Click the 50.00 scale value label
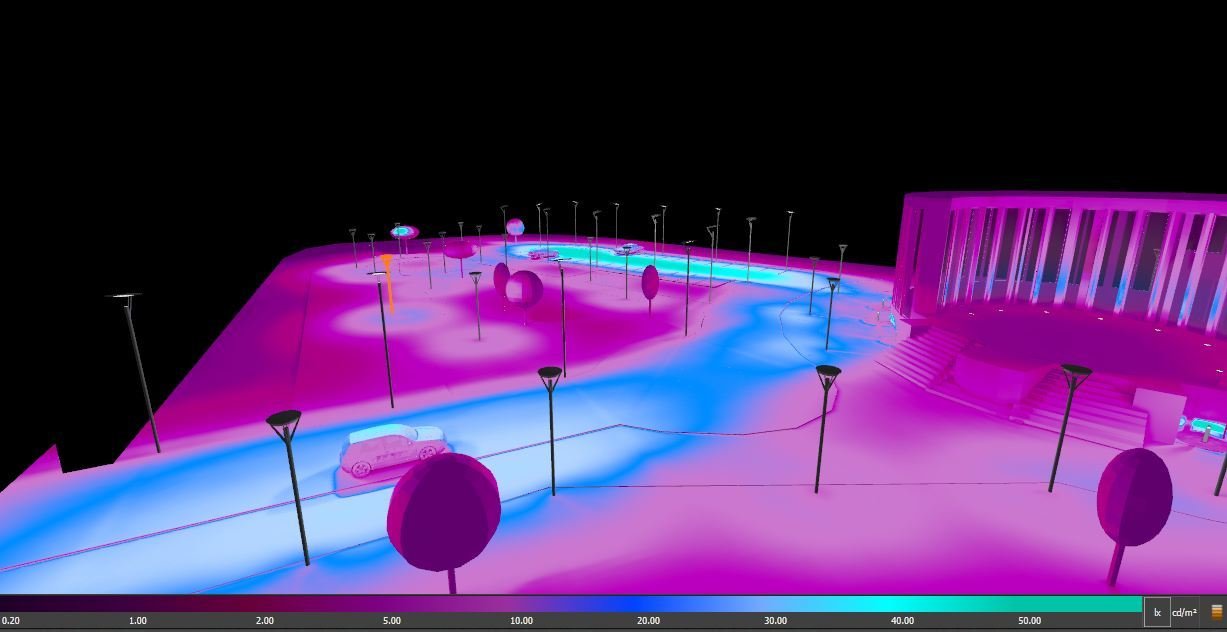Screen dimensions: 1227x632 1028,621
